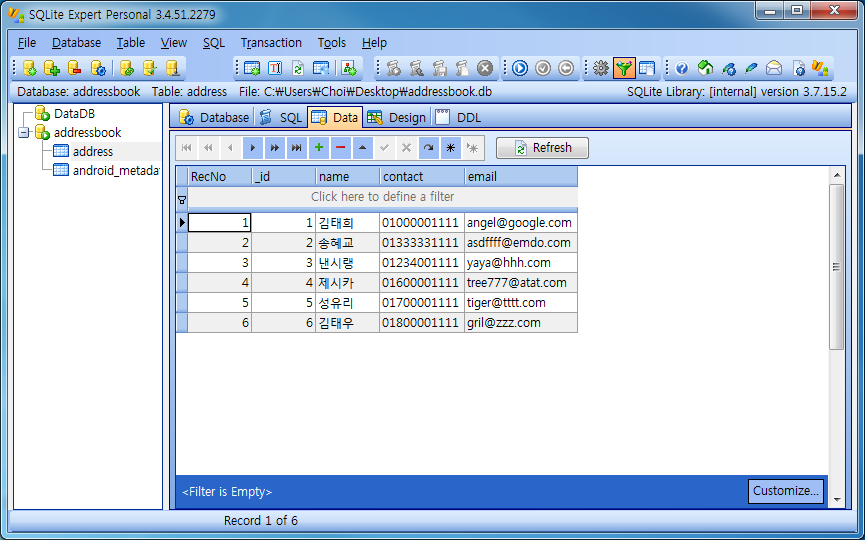Click the trigger icon with green star
The width and height of the screenshot is (865, 540).
[x=349, y=68]
